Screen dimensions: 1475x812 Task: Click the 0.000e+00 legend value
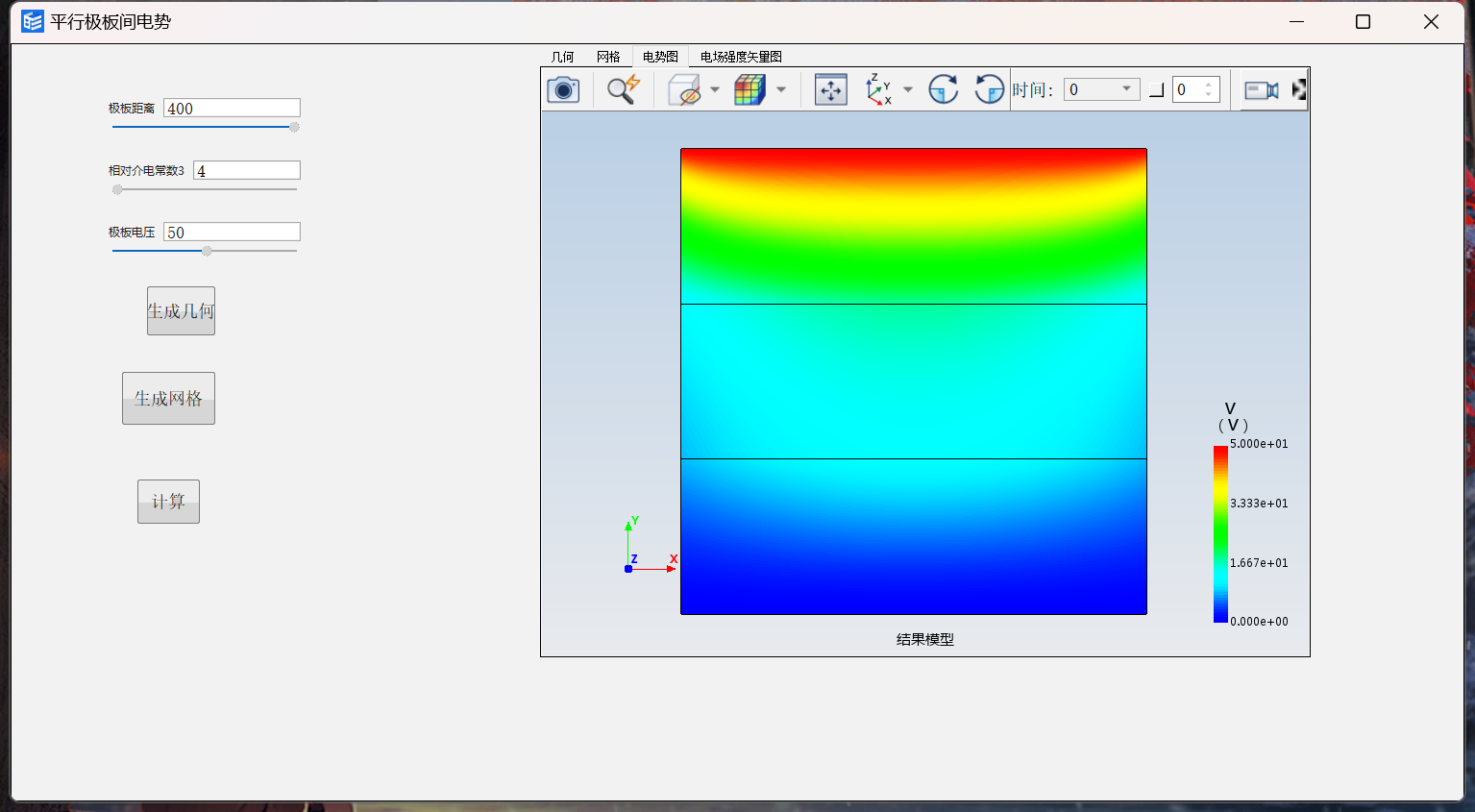(1259, 622)
